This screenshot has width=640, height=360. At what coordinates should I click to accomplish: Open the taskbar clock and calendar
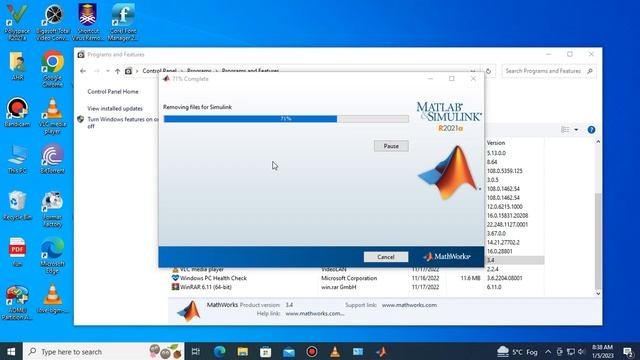click(602, 351)
